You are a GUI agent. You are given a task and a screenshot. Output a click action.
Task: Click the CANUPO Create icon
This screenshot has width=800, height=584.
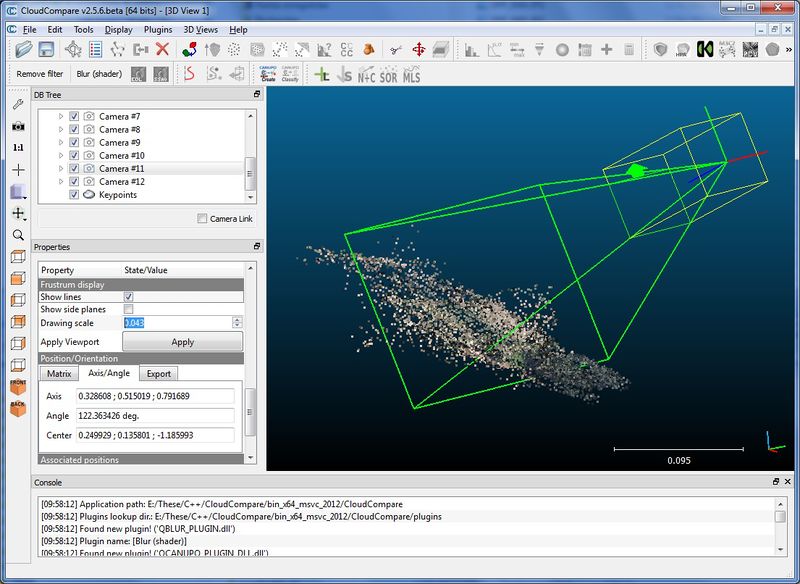pyautogui.click(x=268, y=74)
